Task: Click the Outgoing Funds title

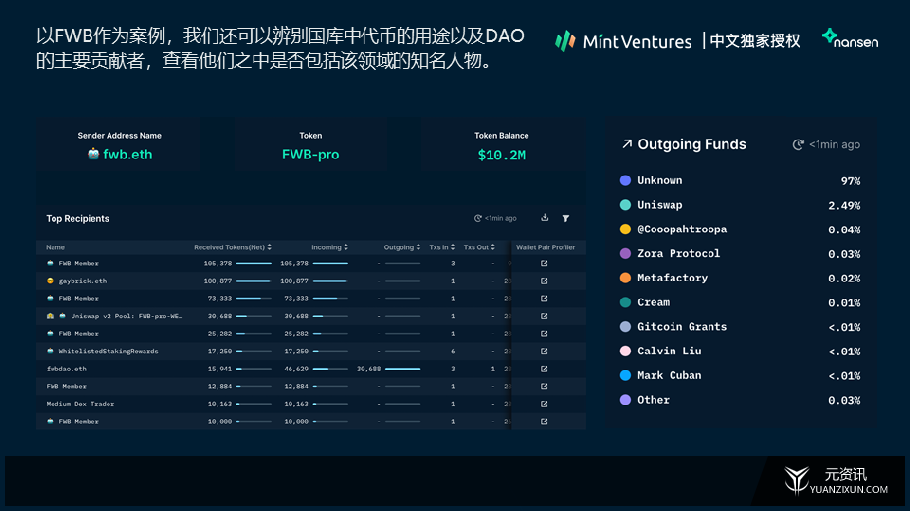Action: [692, 145]
